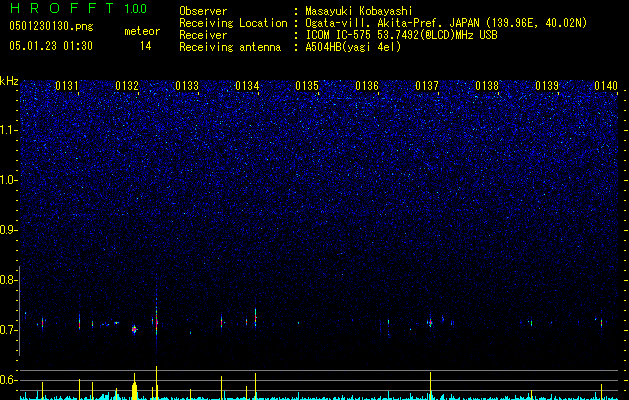Click the 1.0 kHz axis label
This screenshot has width=629, height=400.
9,180
